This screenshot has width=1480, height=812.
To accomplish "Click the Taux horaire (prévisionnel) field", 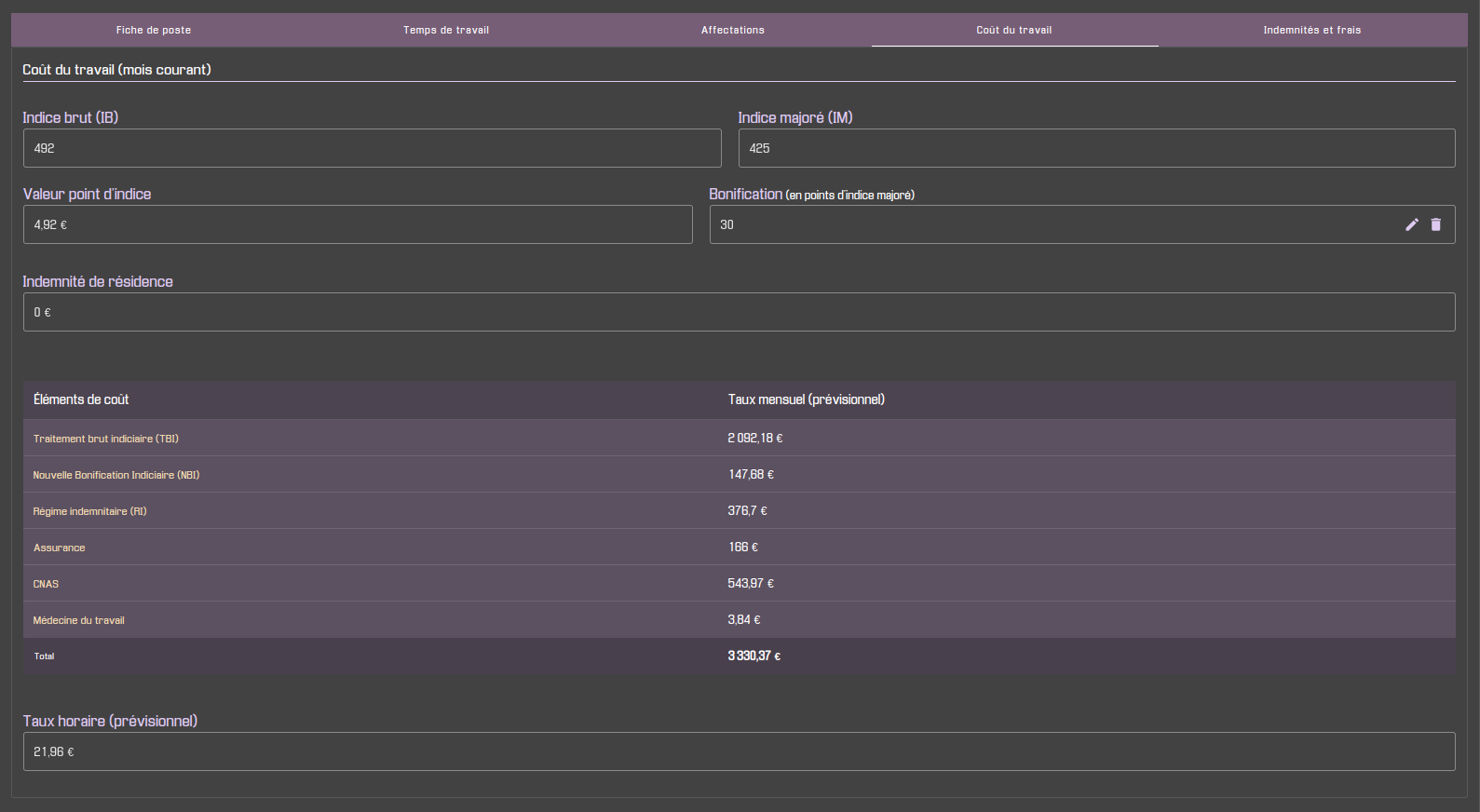I will coord(740,751).
